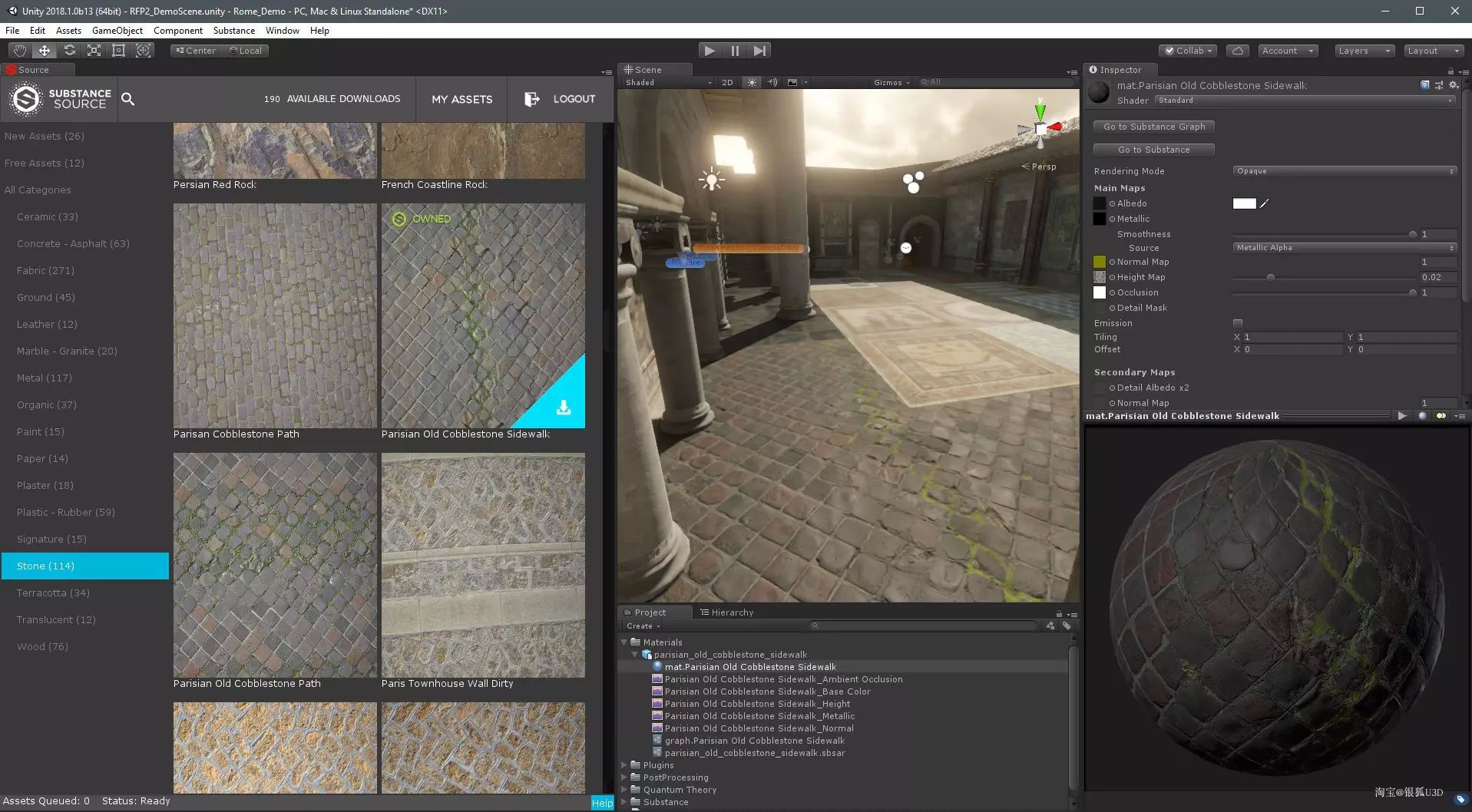The image size is (1472, 812).
Task: Open the GameObject menu
Action: [x=117, y=31]
